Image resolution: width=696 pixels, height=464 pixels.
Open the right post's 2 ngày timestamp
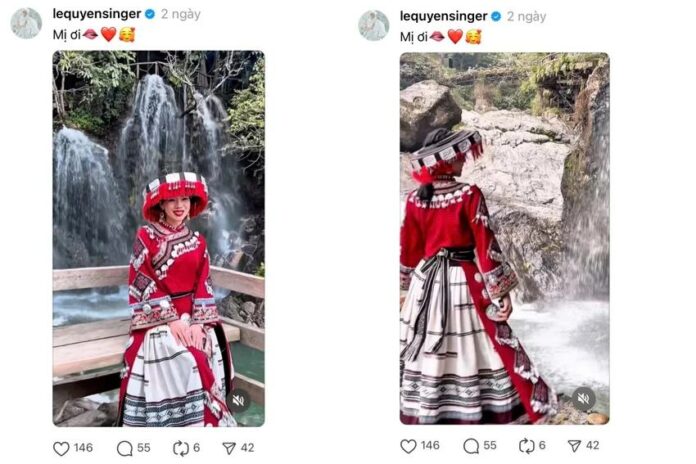point(526,17)
